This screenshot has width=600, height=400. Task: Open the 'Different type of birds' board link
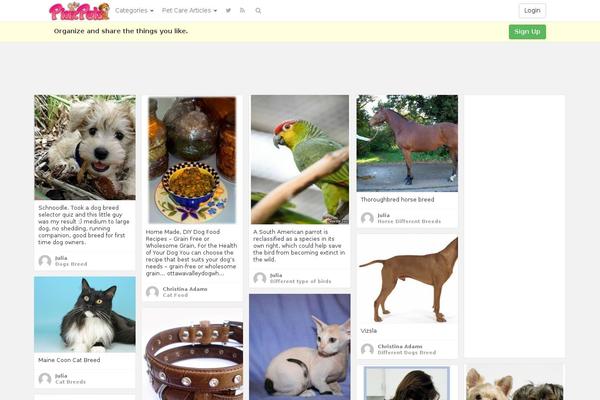click(x=301, y=281)
